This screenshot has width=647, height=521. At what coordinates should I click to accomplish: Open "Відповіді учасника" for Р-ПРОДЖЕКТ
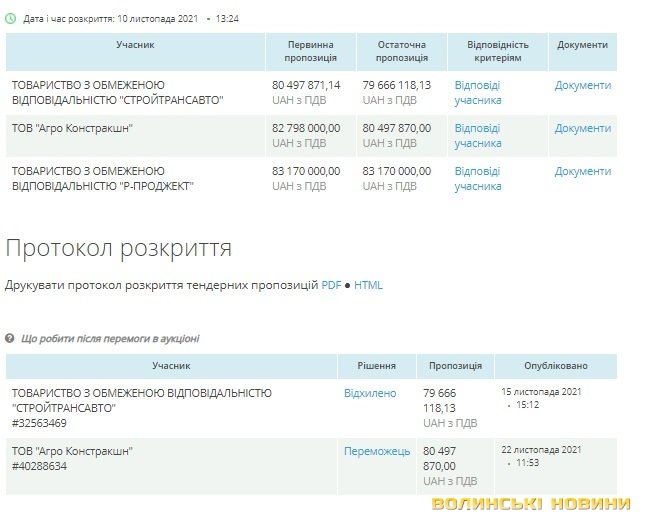(x=477, y=179)
